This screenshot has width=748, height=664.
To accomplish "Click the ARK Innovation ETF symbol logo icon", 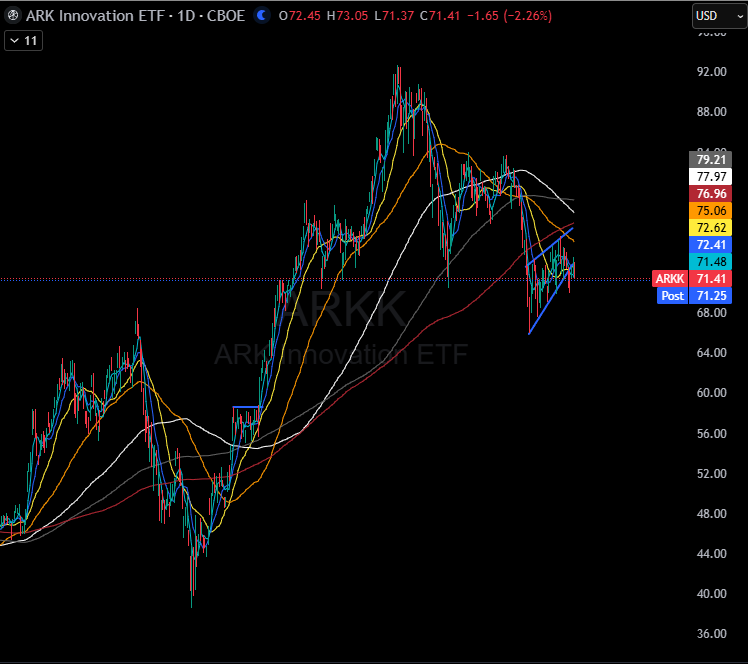I will point(13,16).
